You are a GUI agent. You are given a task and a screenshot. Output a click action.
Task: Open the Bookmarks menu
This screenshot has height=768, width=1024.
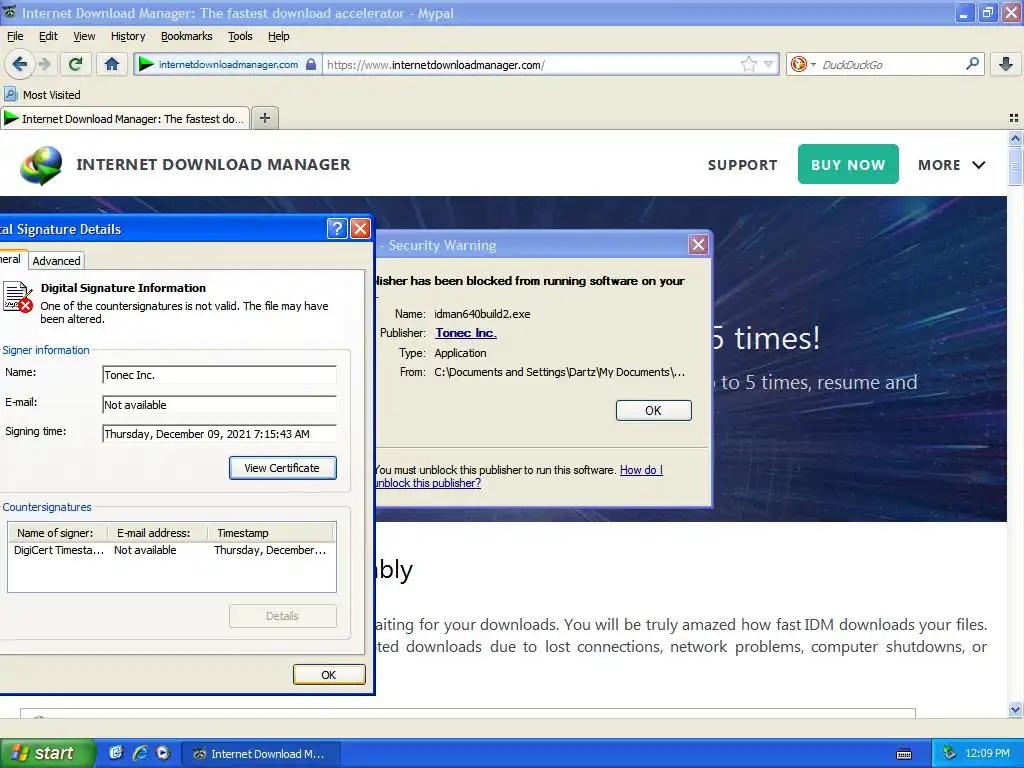(187, 36)
